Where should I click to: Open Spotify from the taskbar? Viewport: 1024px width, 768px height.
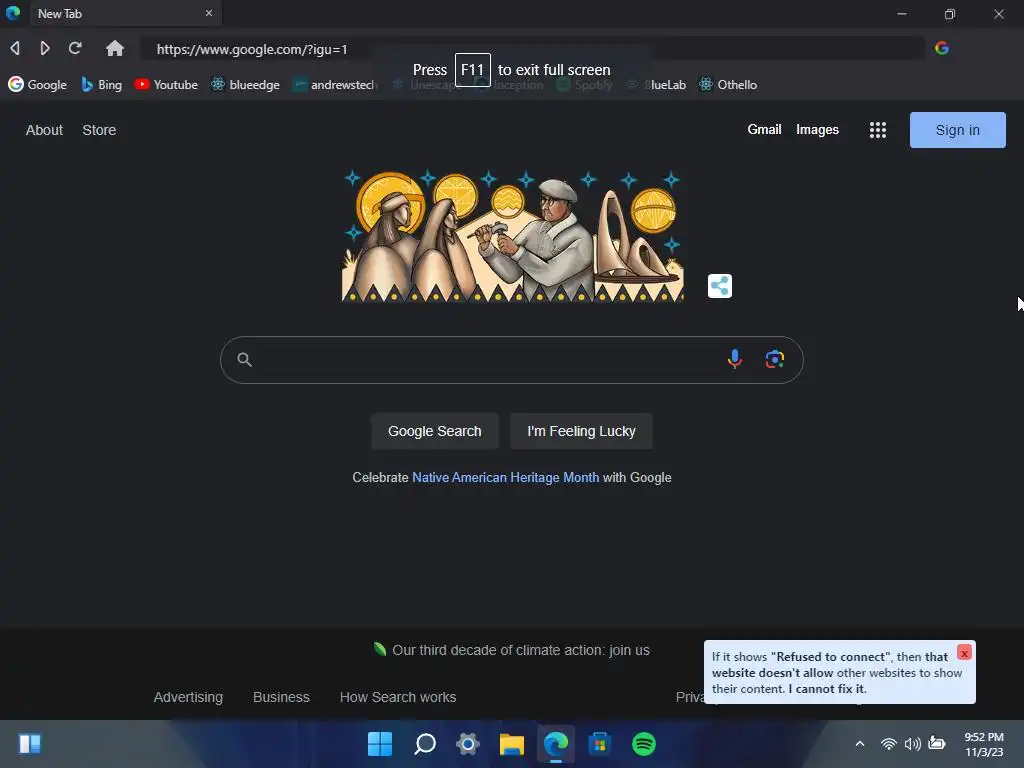point(644,744)
